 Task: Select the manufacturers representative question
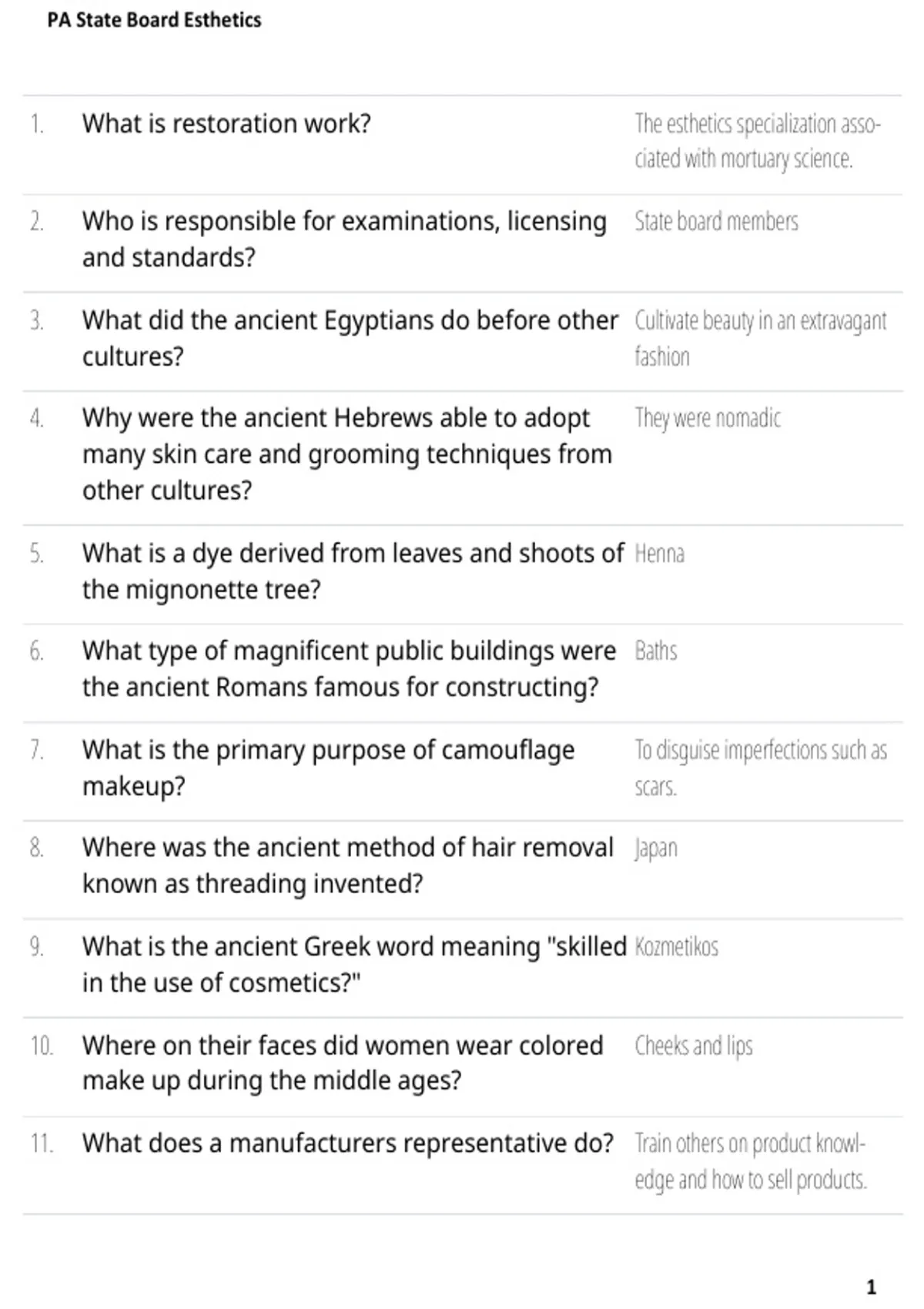tap(348, 1143)
